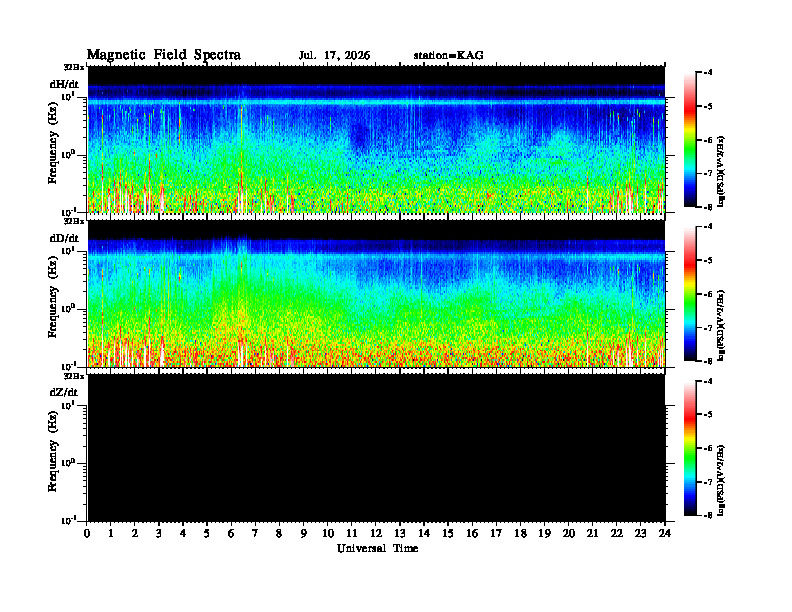Click the "Magnetic Field Spectra" title

point(164,55)
